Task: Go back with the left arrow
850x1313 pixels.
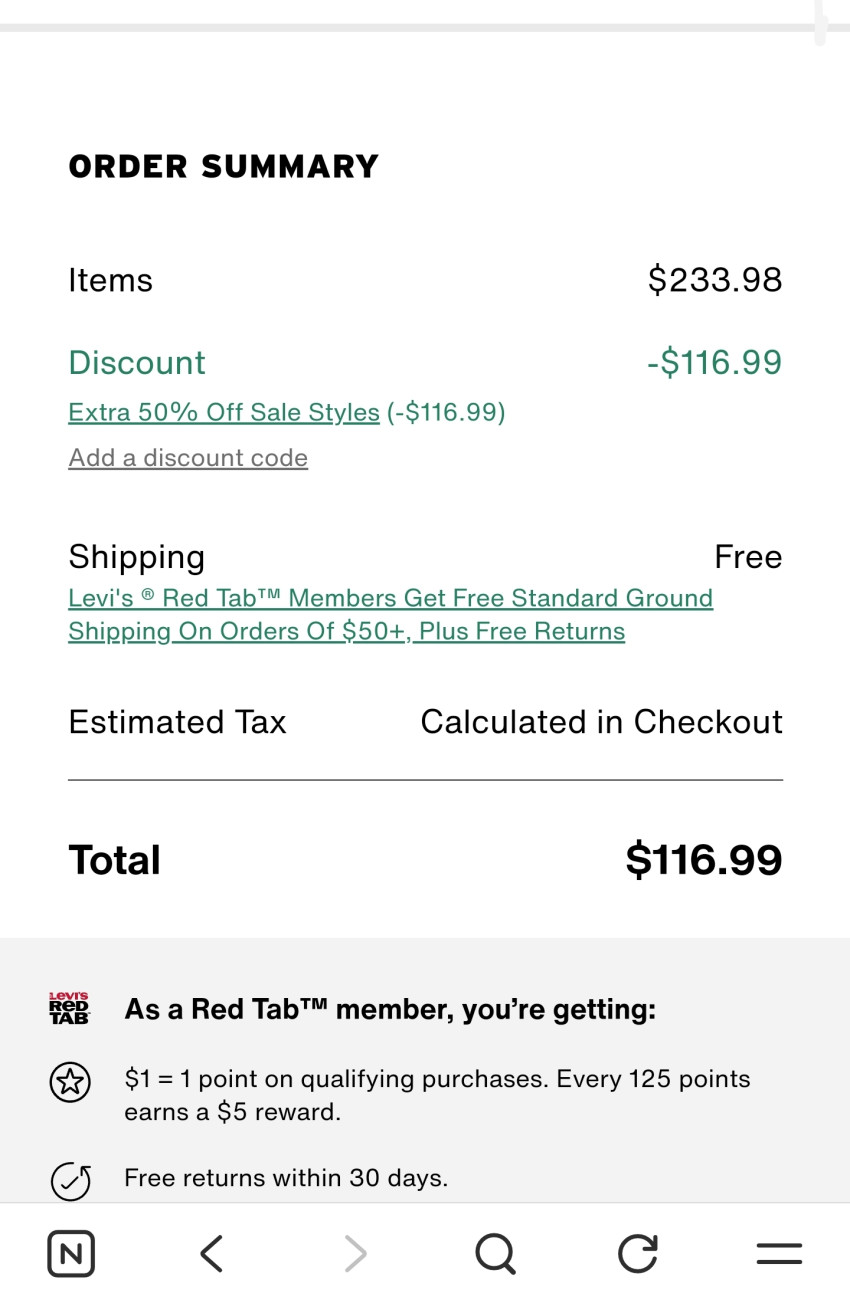Action: 211,1253
